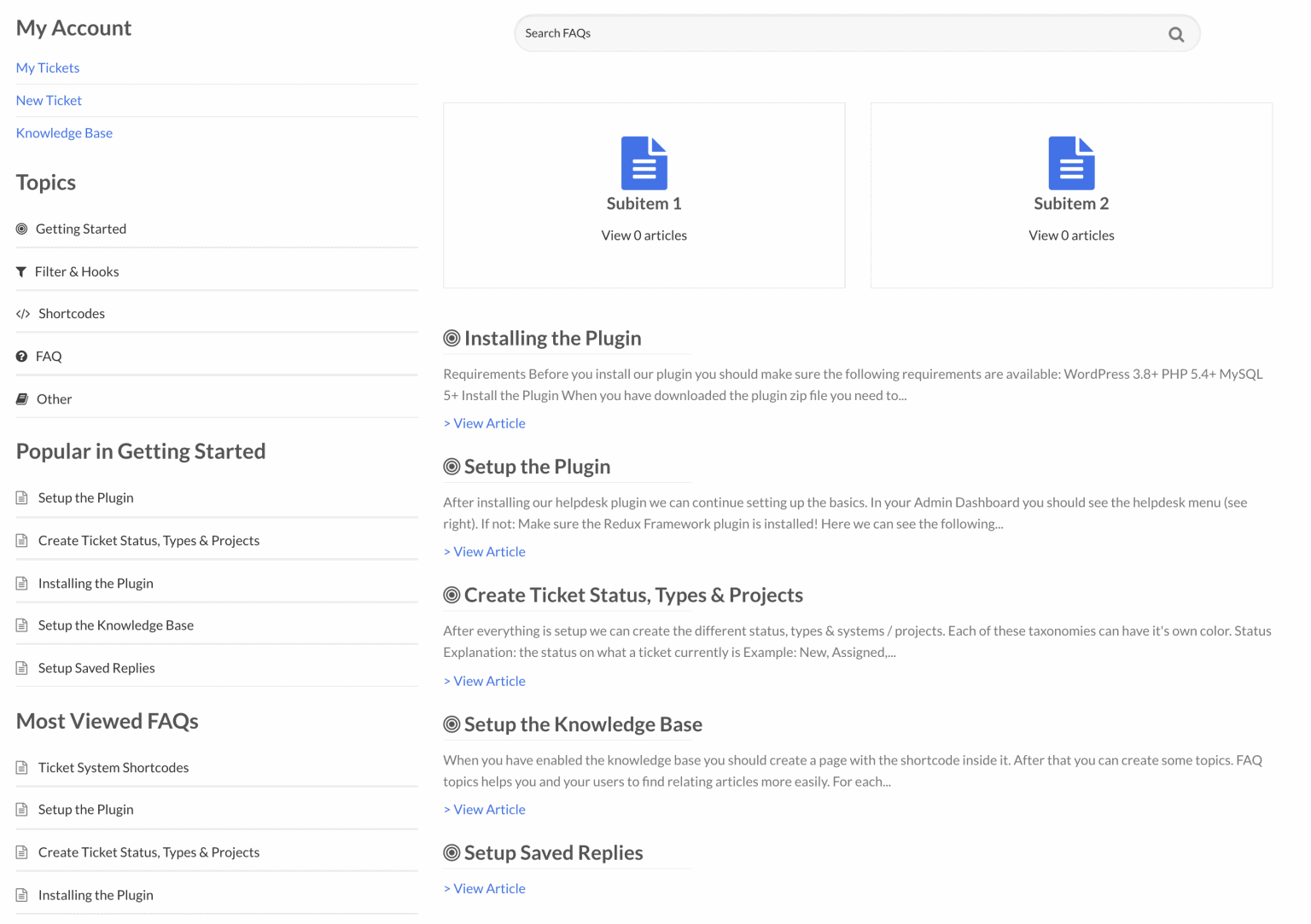Click the Setup Saved Replies heading icon
The image size is (1311, 924).
(x=451, y=852)
